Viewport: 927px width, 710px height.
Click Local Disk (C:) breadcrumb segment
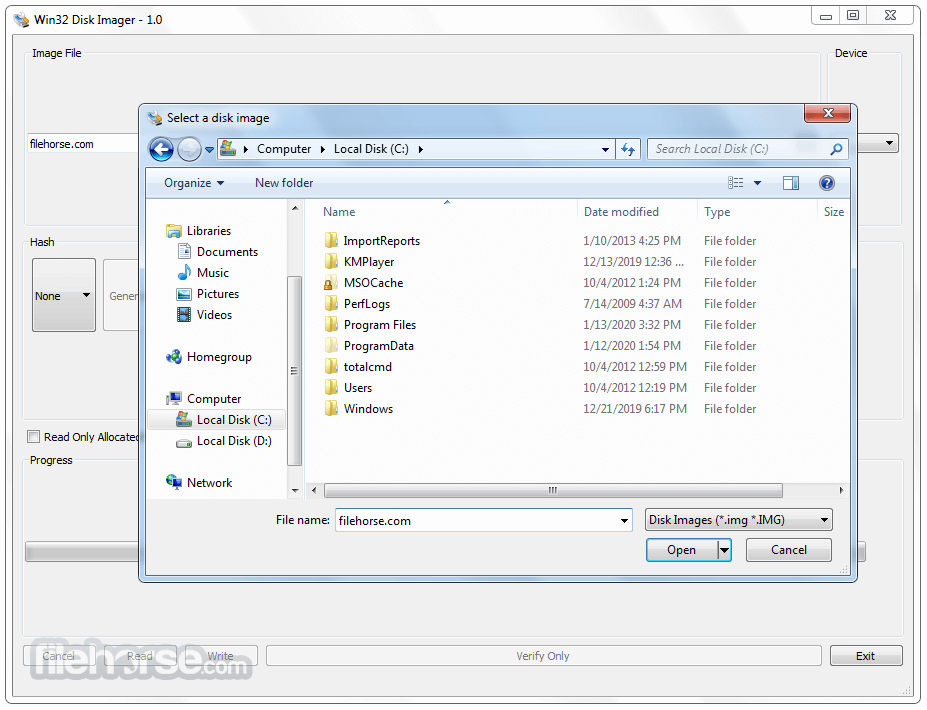371,150
